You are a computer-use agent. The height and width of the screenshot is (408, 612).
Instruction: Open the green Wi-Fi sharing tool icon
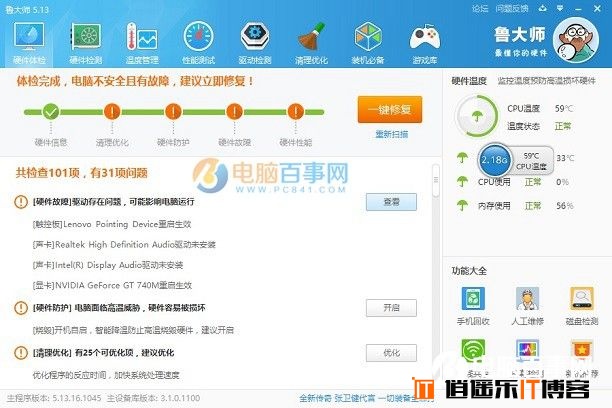pyautogui.click(x=473, y=350)
